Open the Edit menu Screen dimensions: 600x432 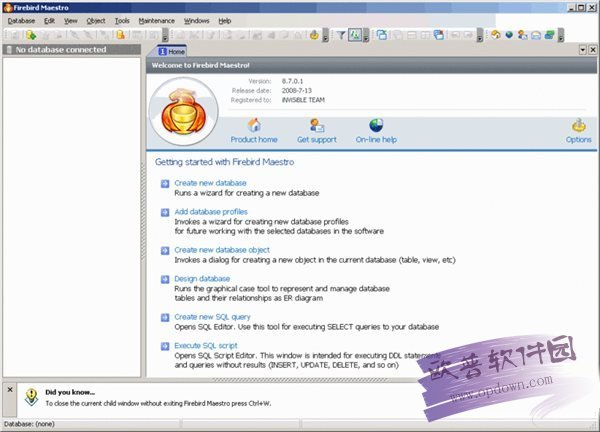(x=49, y=21)
